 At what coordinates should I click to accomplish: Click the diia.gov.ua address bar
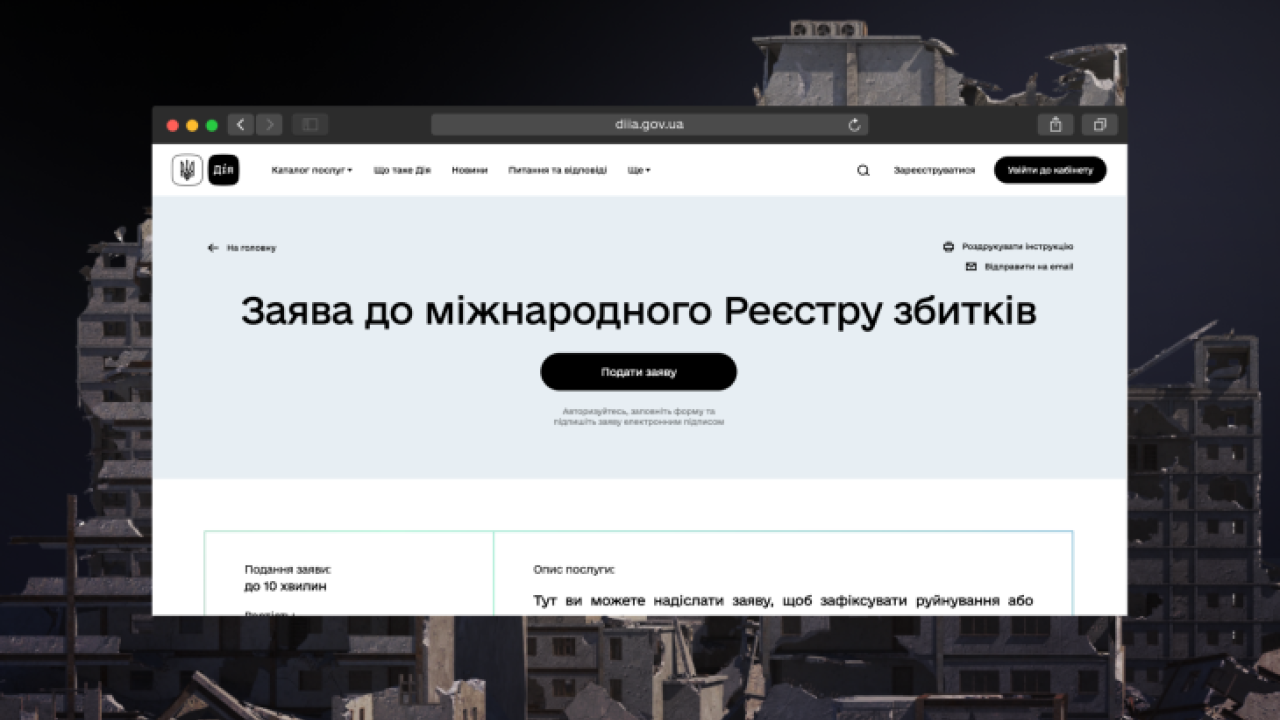pos(649,125)
